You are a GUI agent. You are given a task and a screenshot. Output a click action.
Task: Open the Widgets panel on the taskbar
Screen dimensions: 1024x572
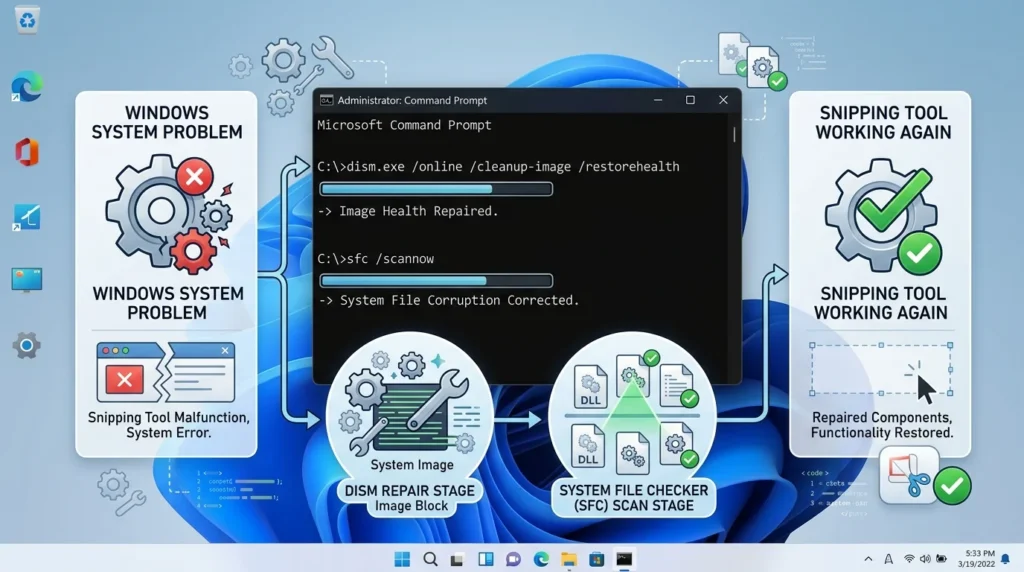point(486,559)
